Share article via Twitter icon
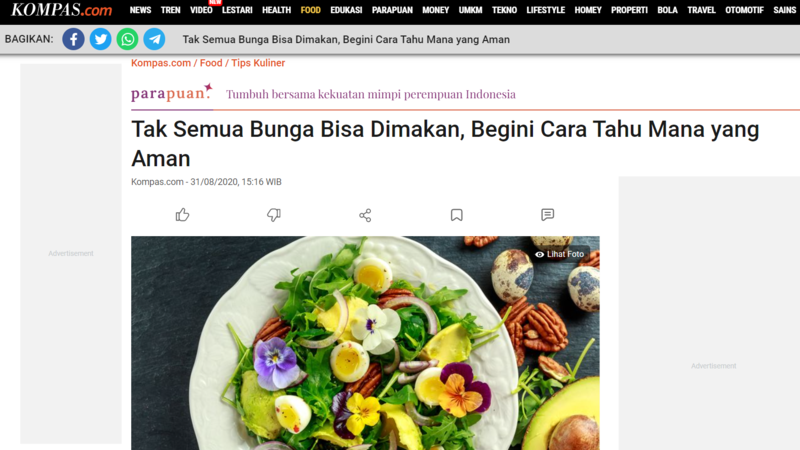800x450 pixels. pos(101,39)
